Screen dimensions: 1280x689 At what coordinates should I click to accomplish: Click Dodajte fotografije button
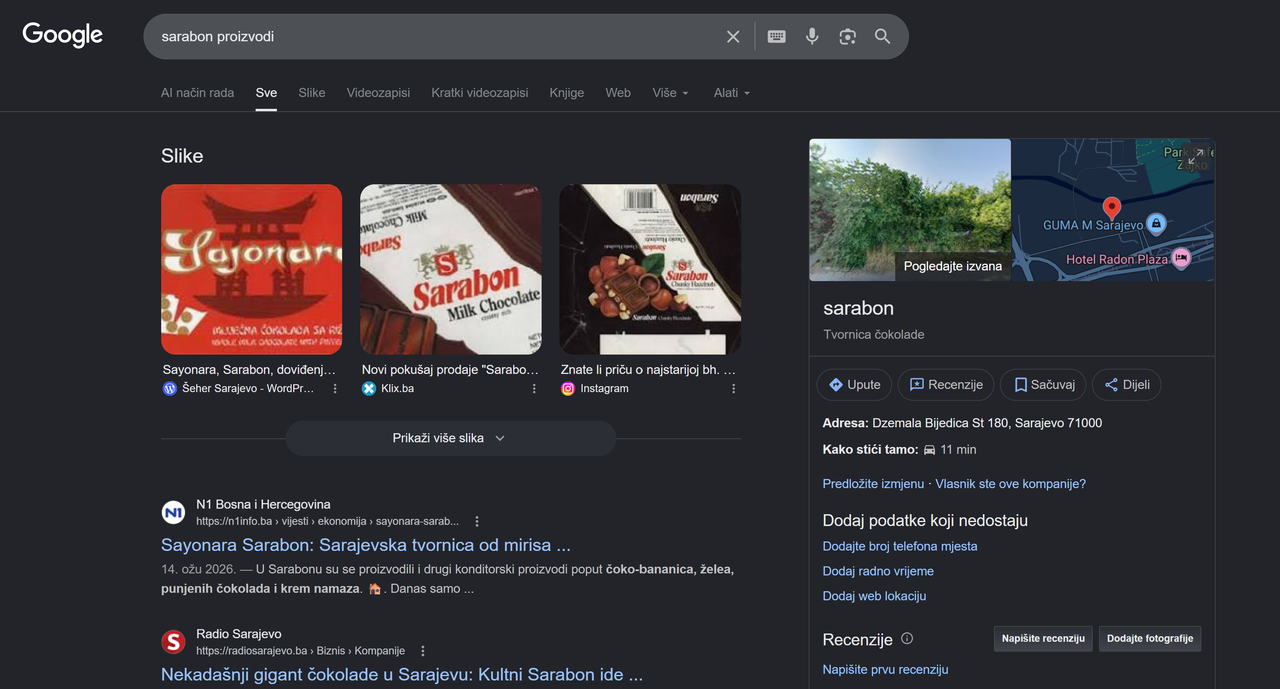(x=1150, y=639)
